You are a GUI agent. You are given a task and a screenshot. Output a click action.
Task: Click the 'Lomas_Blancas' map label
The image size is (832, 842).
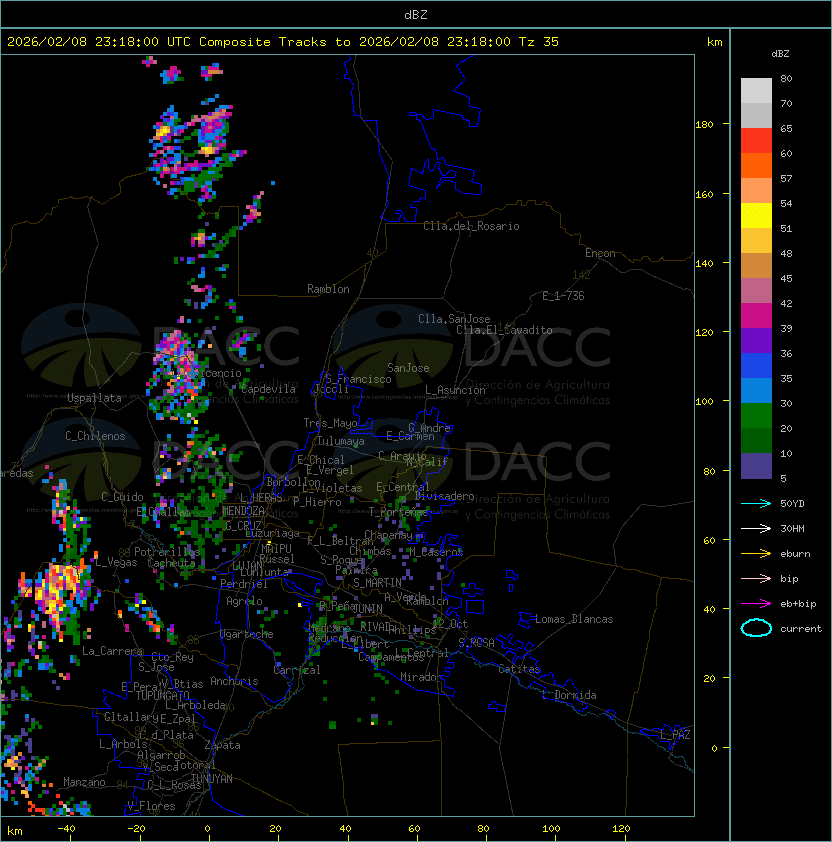click(574, 619)
